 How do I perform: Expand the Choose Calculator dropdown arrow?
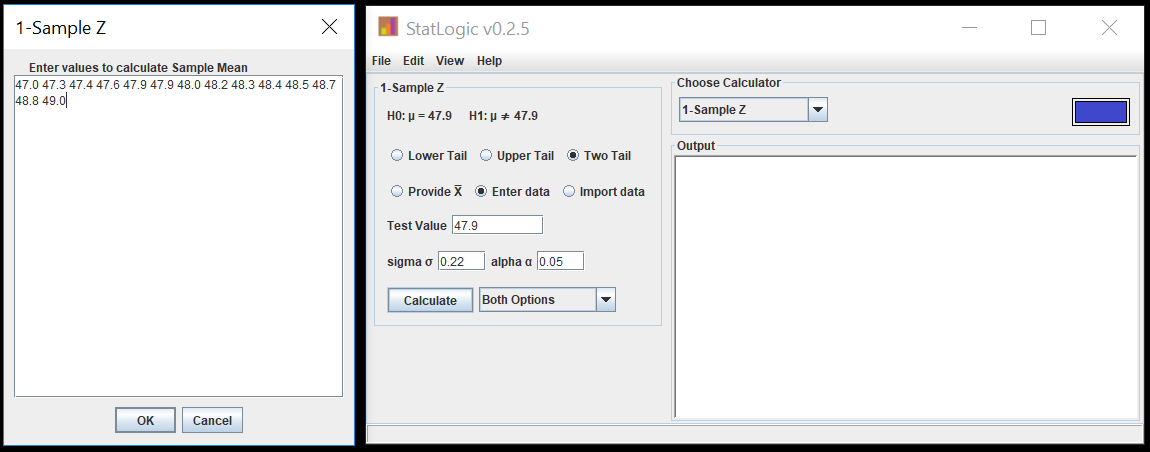pyautogui.click(x=818, y=111)
